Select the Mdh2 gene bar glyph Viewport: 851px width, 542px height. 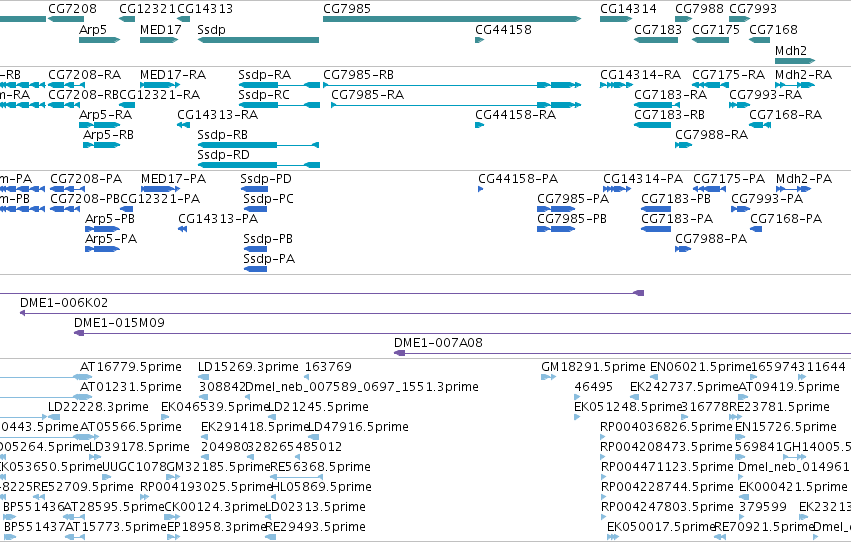pyautogui.click(x=795, y=61)
